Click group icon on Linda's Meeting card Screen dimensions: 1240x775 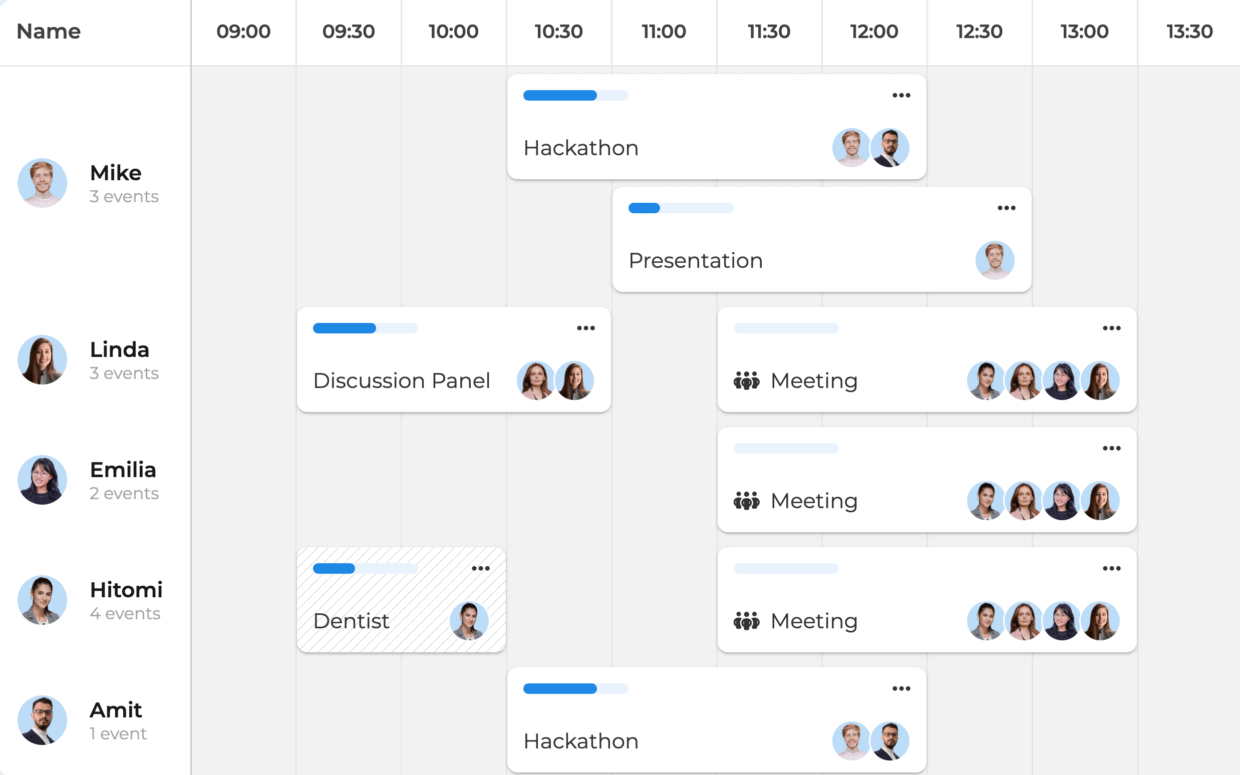[x=746, y=381]
